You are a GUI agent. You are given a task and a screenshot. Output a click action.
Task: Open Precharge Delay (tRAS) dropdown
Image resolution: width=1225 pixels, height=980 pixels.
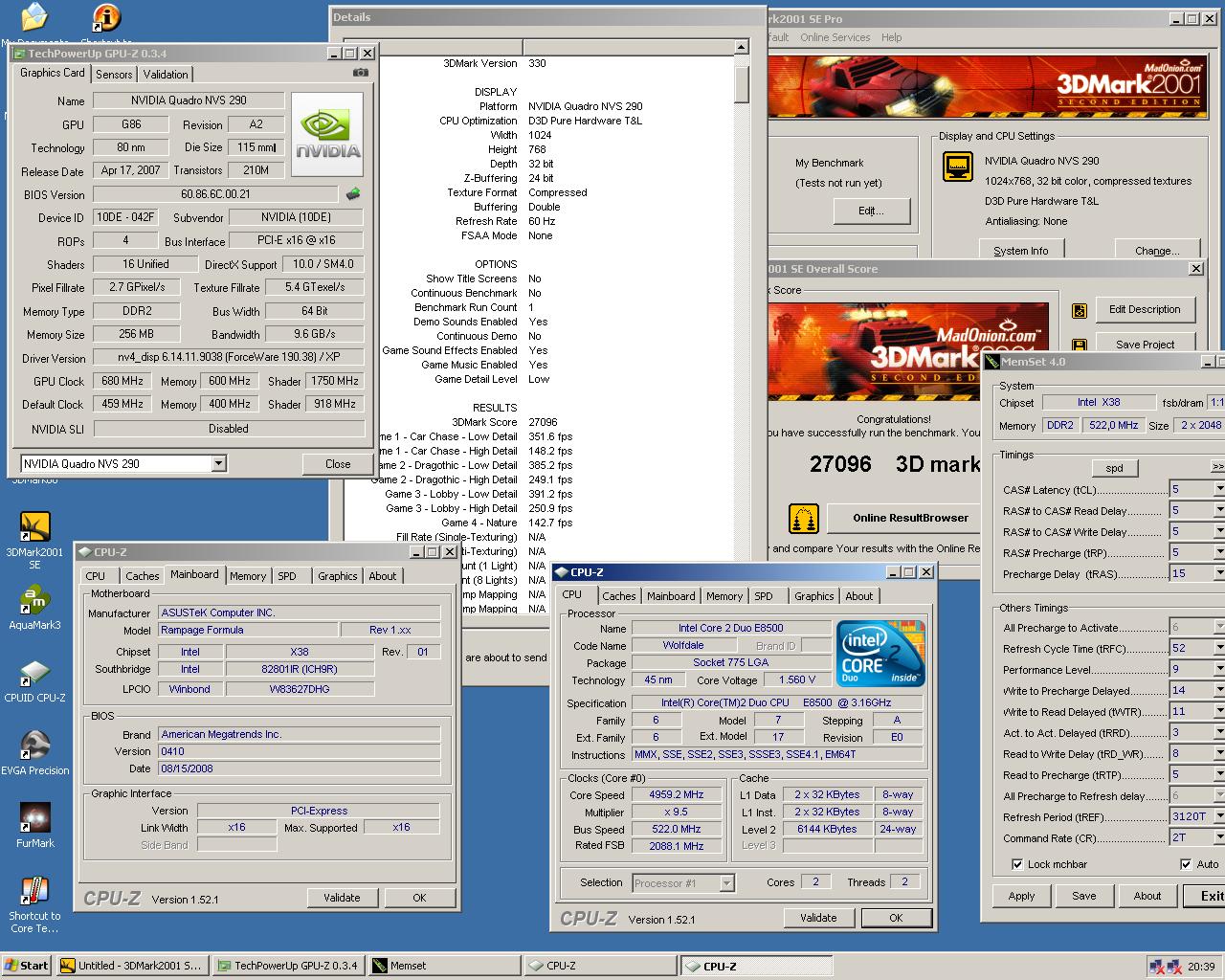click(x=1218, y=573)
